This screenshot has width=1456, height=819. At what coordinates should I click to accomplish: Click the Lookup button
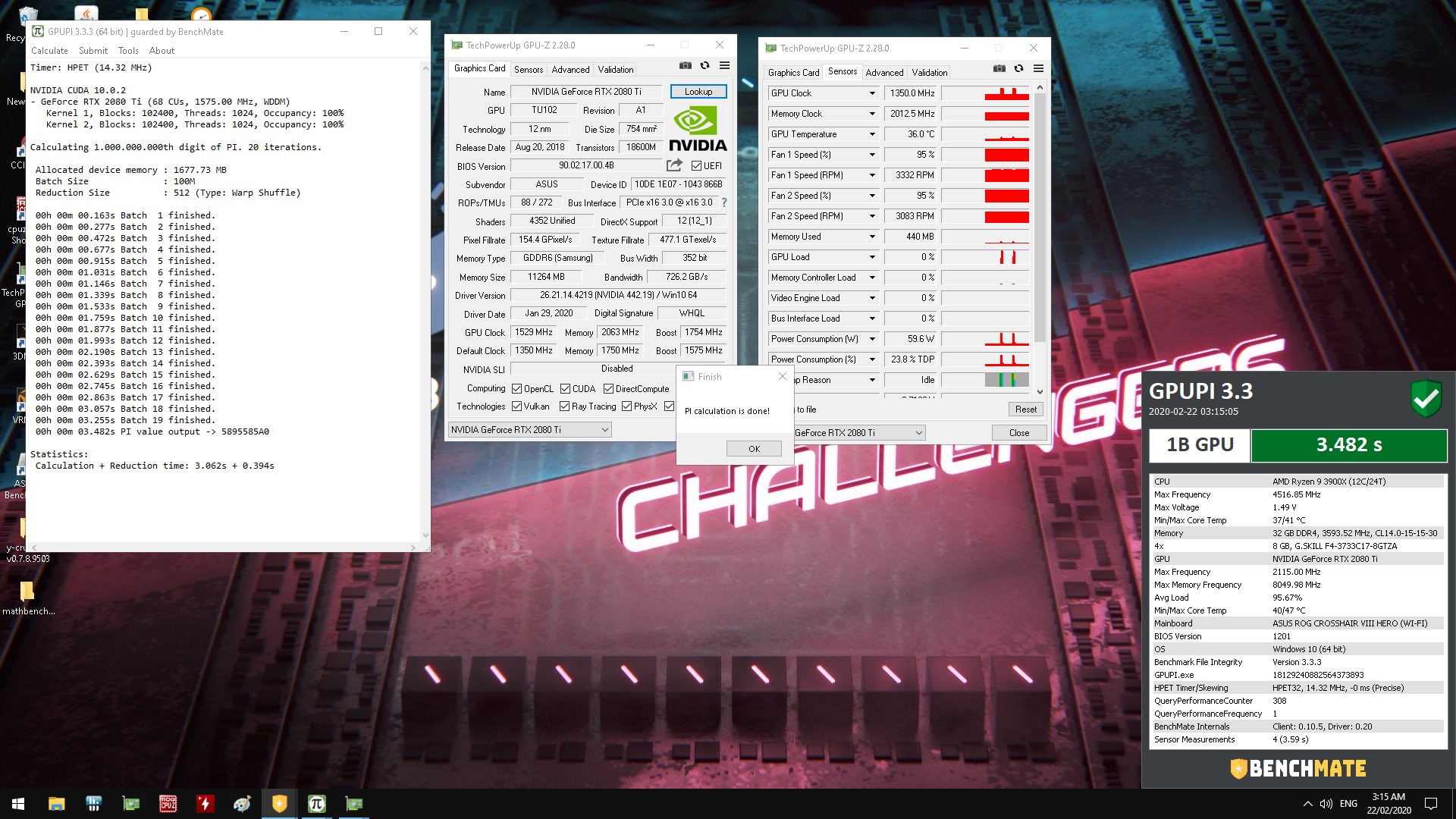click(x=698, y=92)
